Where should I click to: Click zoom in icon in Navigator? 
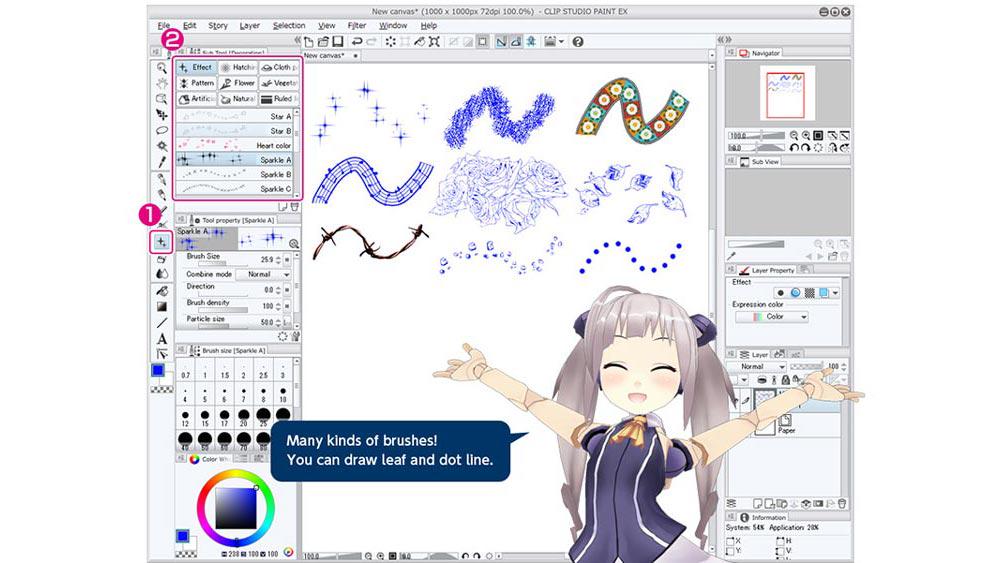[806, 136]
